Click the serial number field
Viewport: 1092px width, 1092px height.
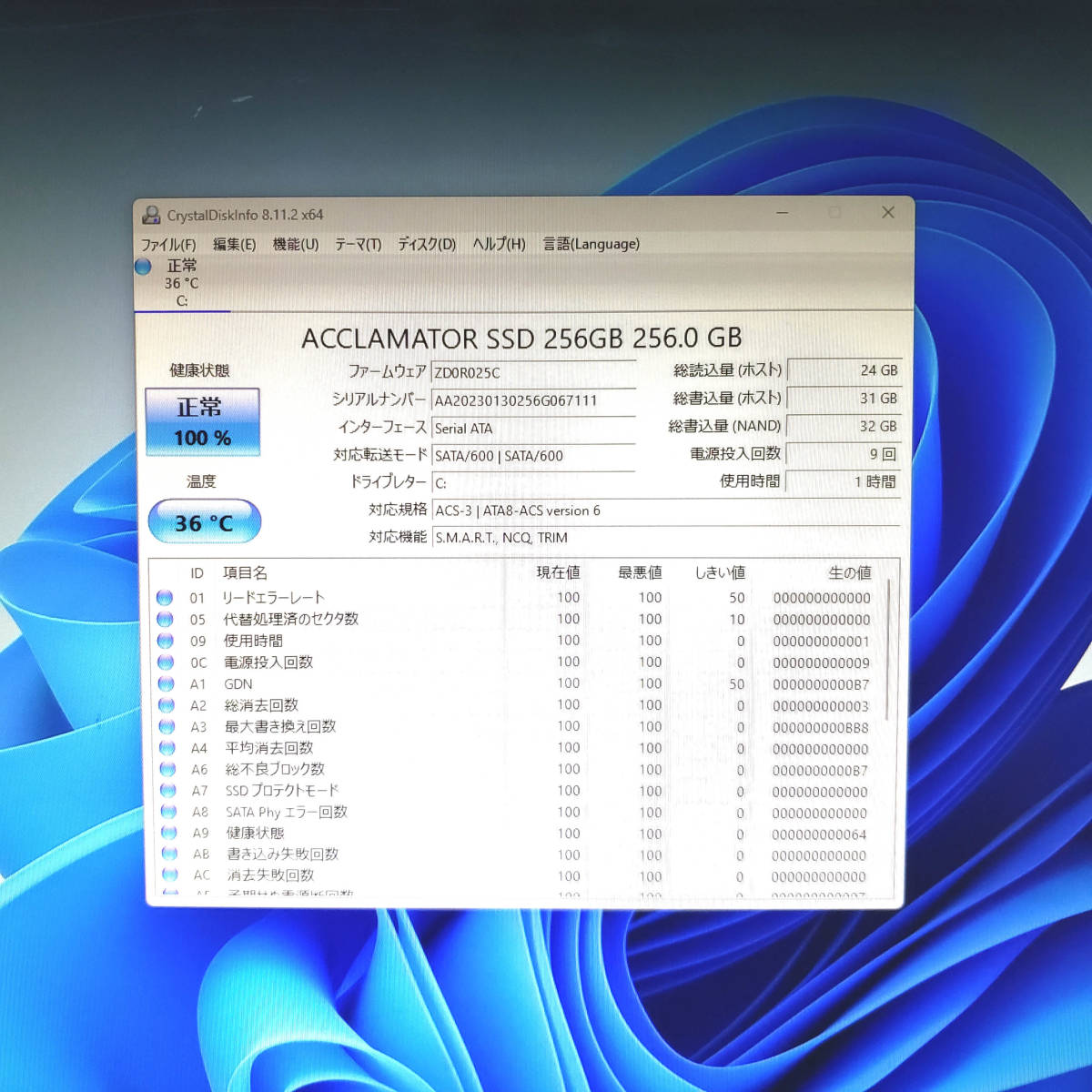tap(532, 401)
